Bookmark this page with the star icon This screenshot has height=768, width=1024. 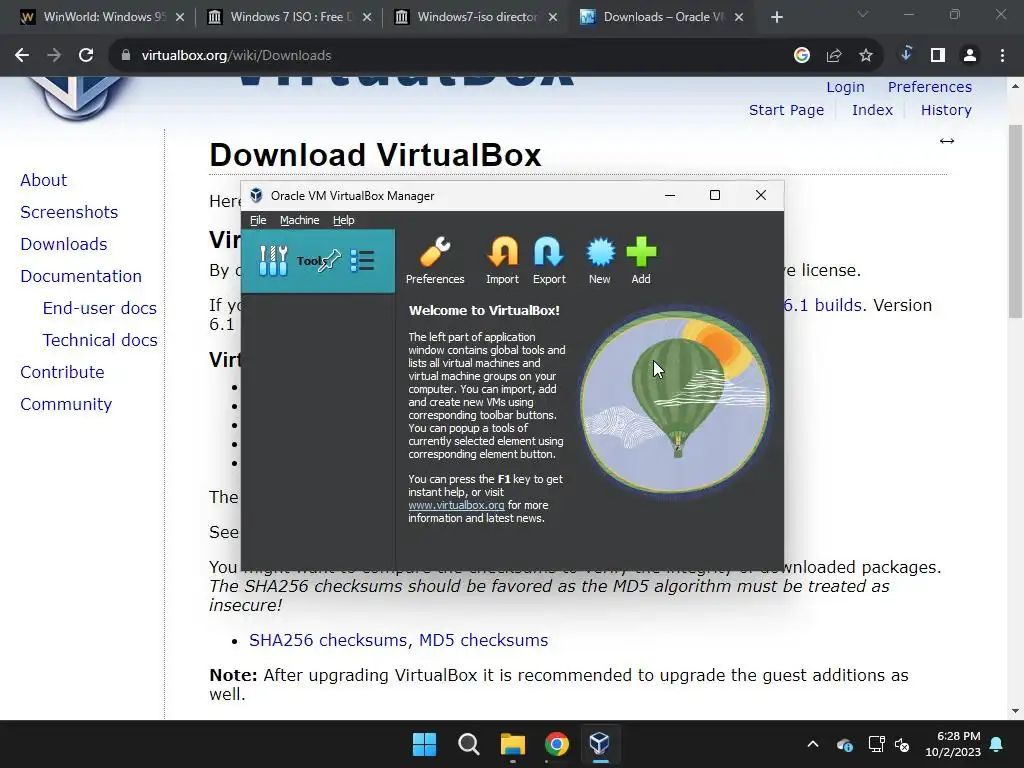(866, 56)
